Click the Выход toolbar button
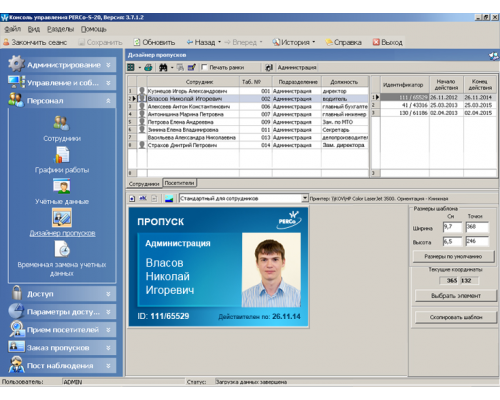This screenshot has height=400, width=500. 388,42
